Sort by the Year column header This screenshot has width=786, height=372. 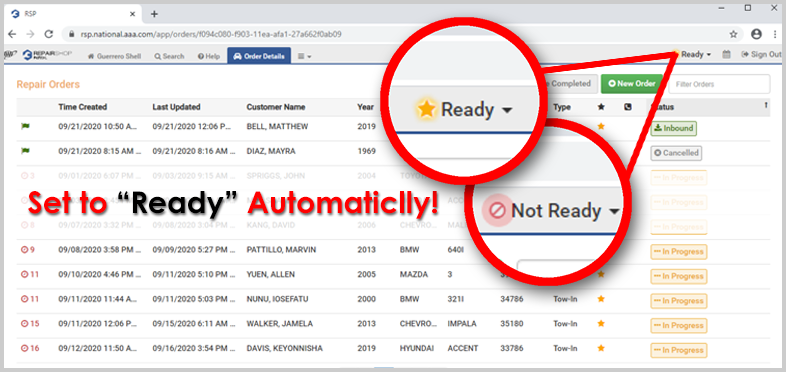365,107
